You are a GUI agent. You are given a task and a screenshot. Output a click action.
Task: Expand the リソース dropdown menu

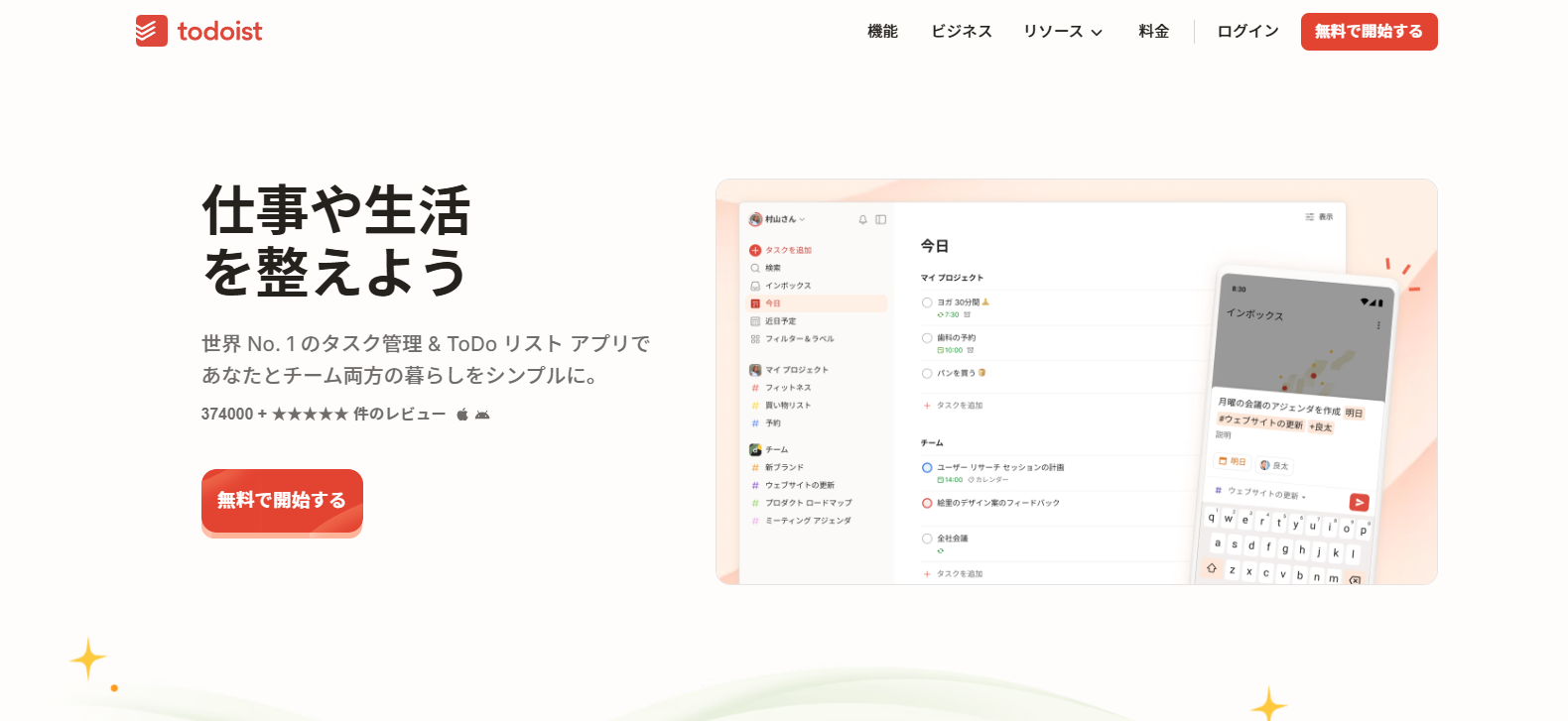1063,32
